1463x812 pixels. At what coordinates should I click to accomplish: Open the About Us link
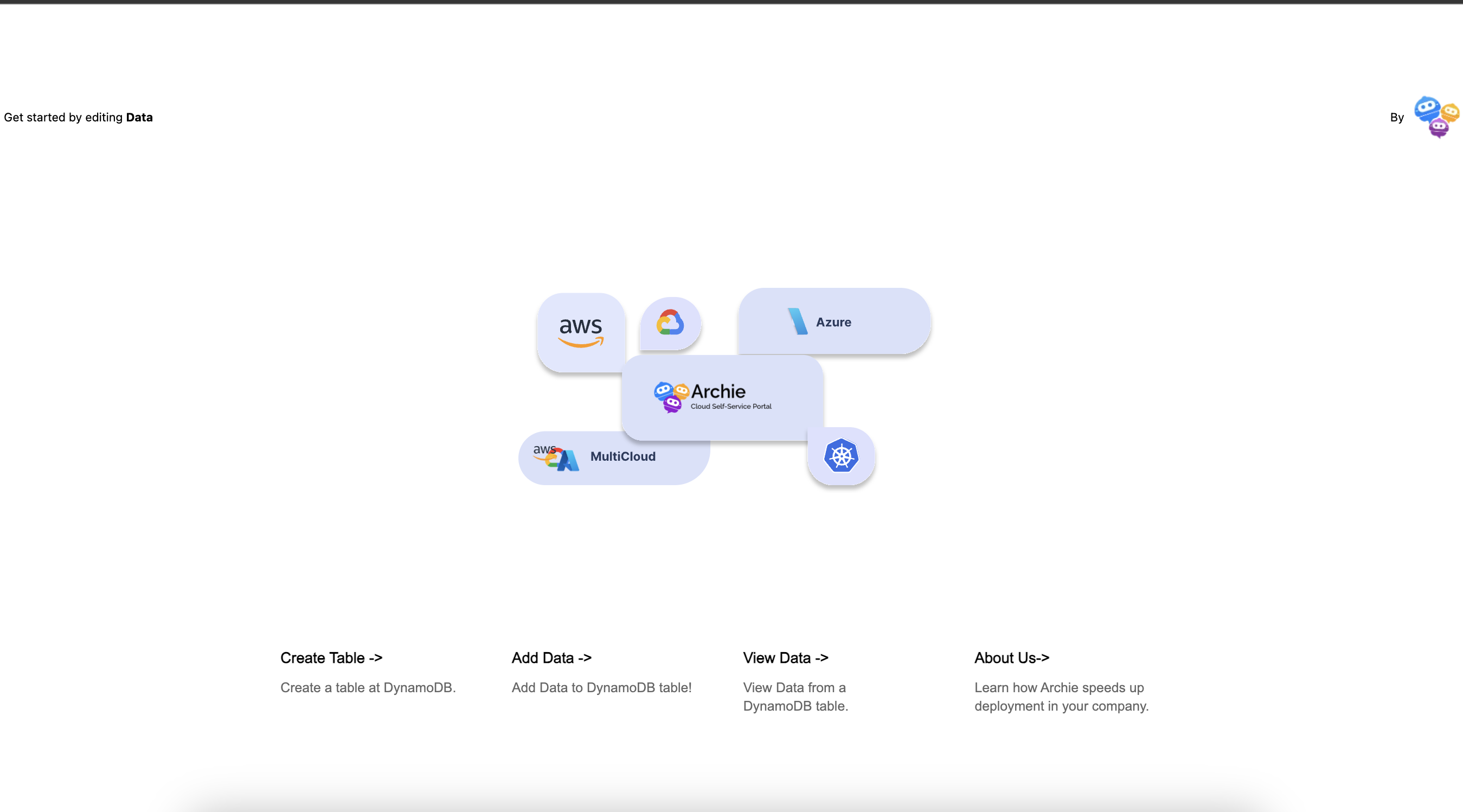tap(1011, 658)
